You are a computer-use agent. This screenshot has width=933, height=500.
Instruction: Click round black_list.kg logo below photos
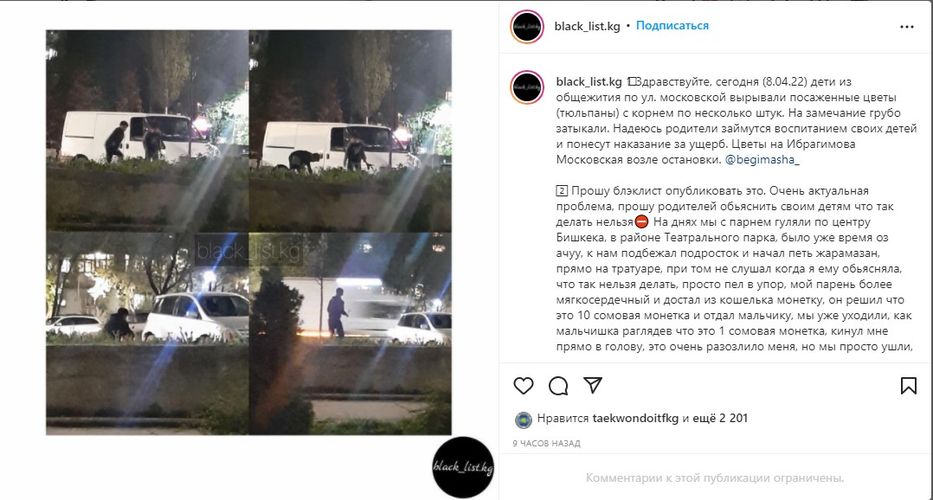(x=463, y=467)
